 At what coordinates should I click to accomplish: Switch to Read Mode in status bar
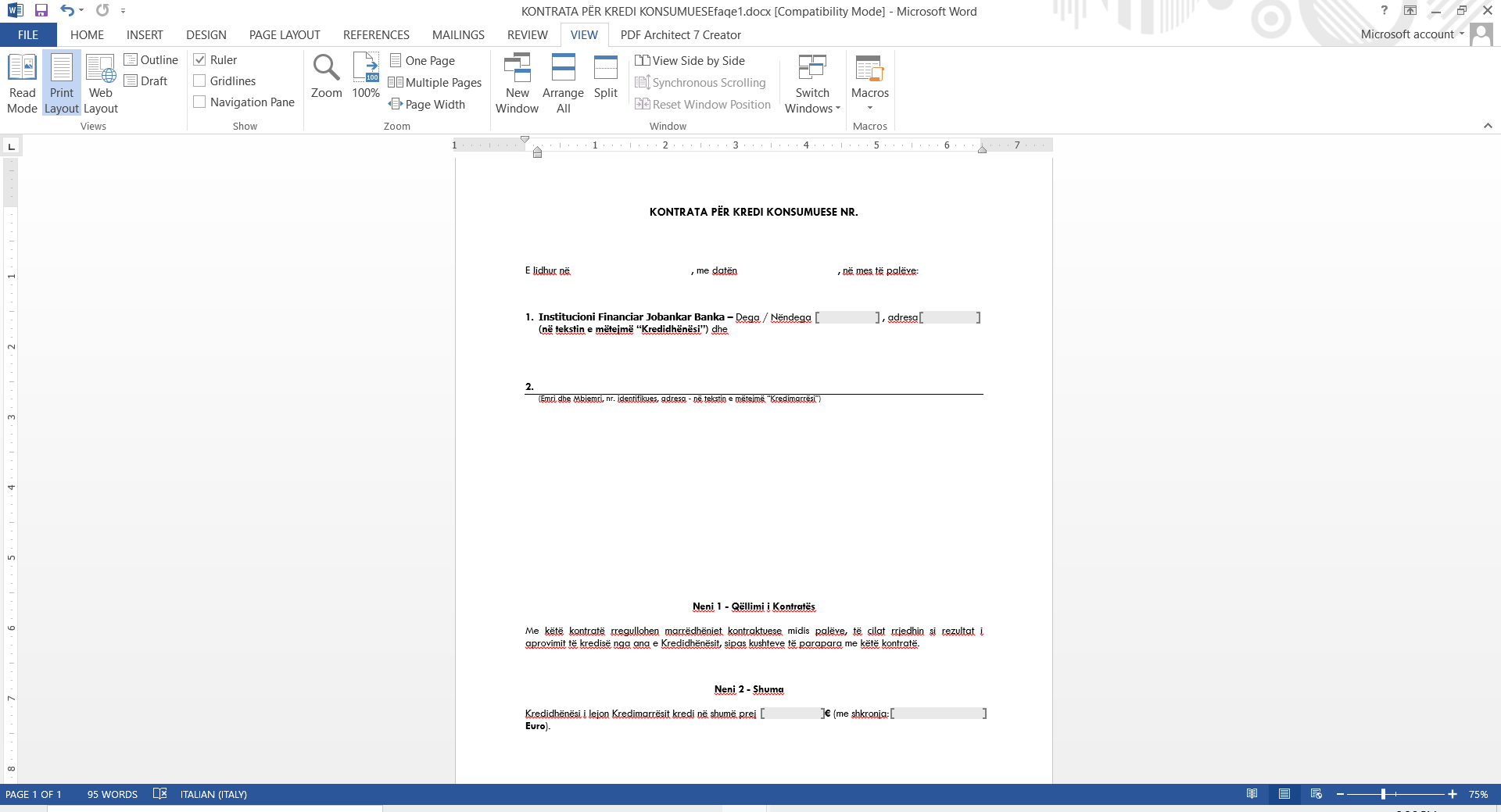(1252, 794)
